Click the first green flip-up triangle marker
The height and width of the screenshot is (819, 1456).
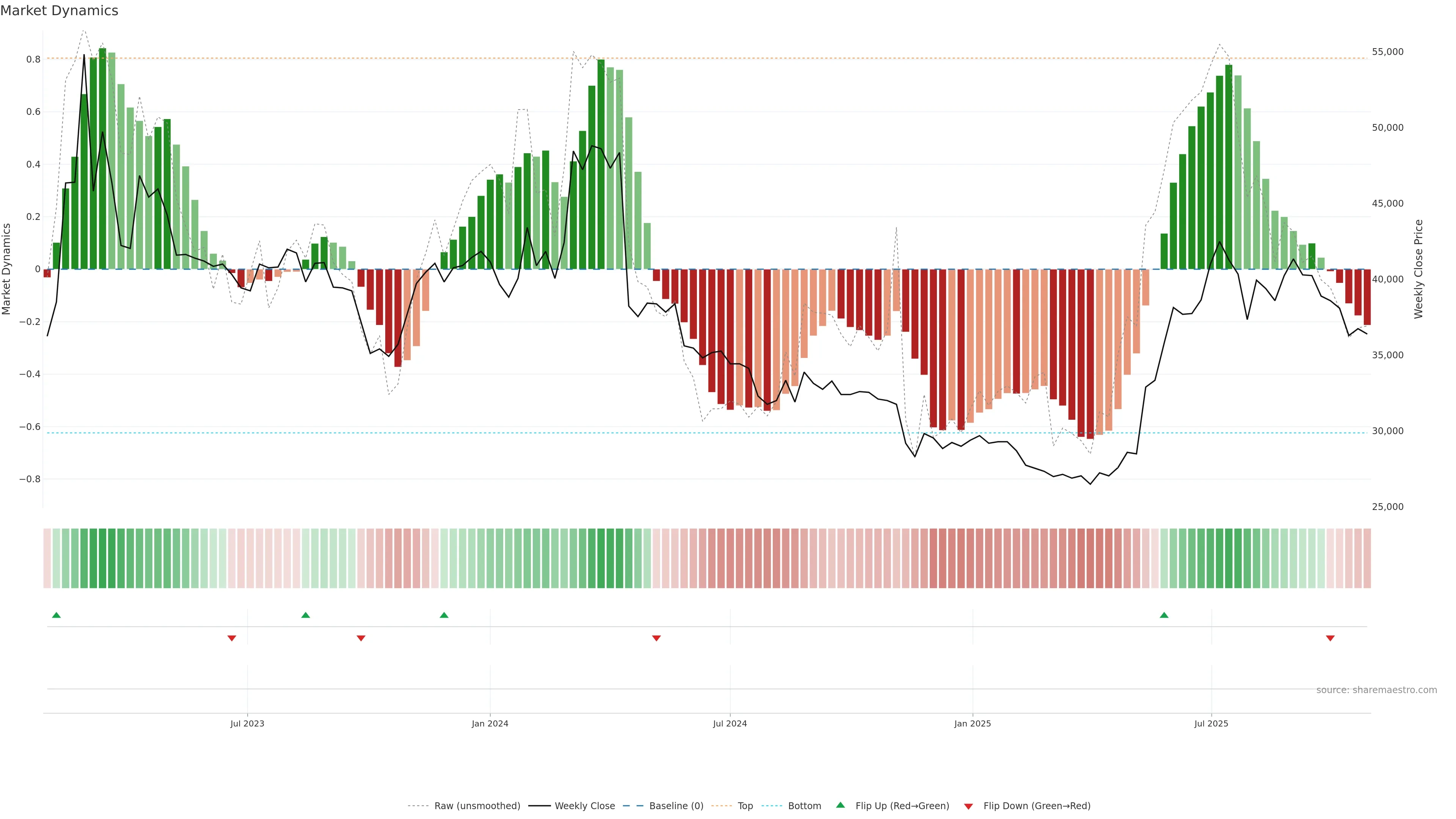(56, 615)
